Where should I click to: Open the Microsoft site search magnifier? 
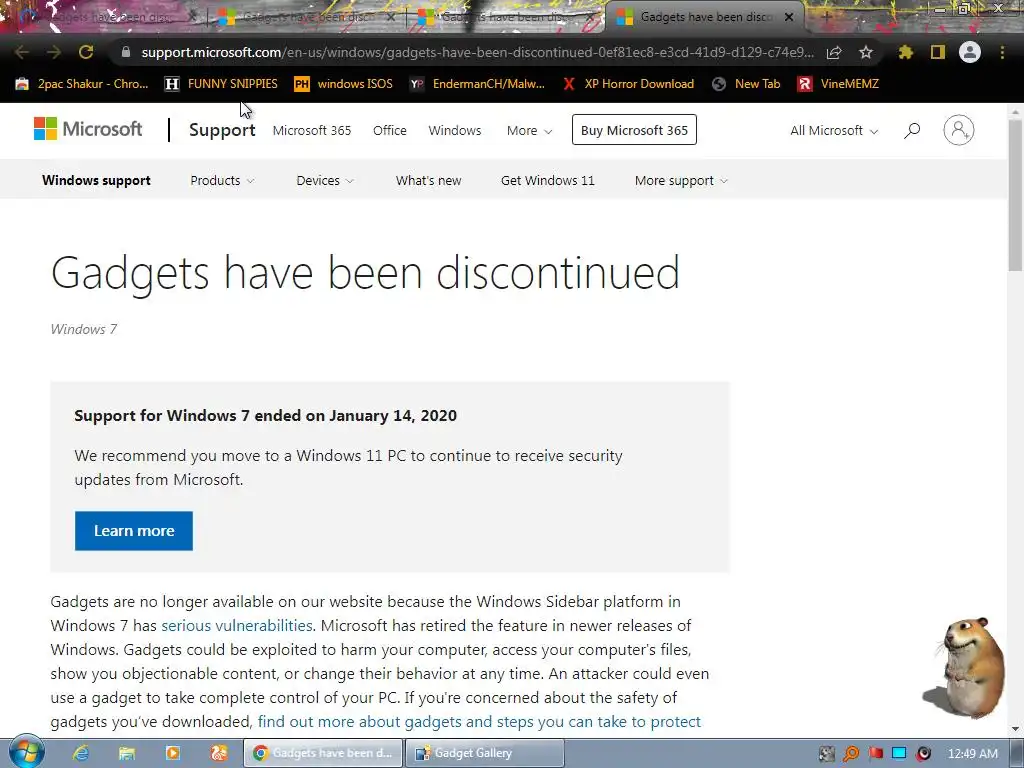click(912, 131)
